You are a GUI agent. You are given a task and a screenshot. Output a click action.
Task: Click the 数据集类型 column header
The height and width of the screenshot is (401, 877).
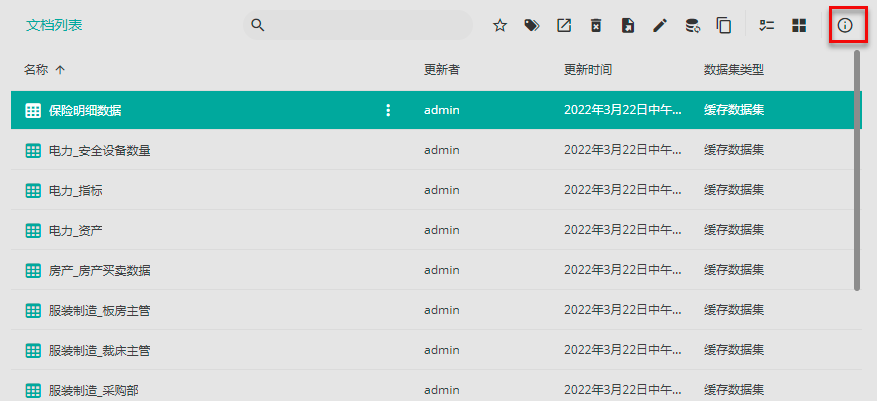pyautogui.click(x=734, y=70)
